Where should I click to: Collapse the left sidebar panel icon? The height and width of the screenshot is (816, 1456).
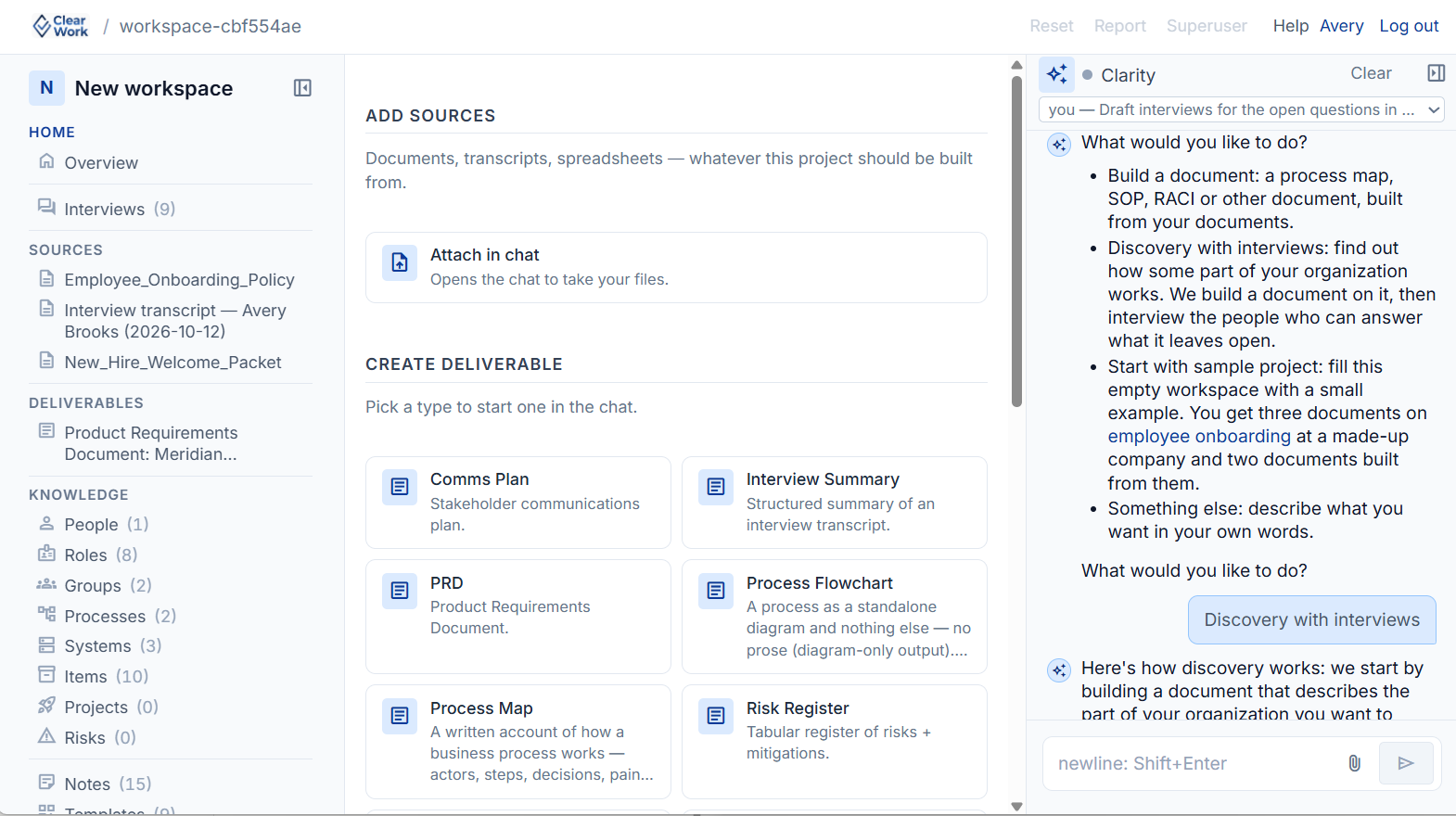coord(302,88)
